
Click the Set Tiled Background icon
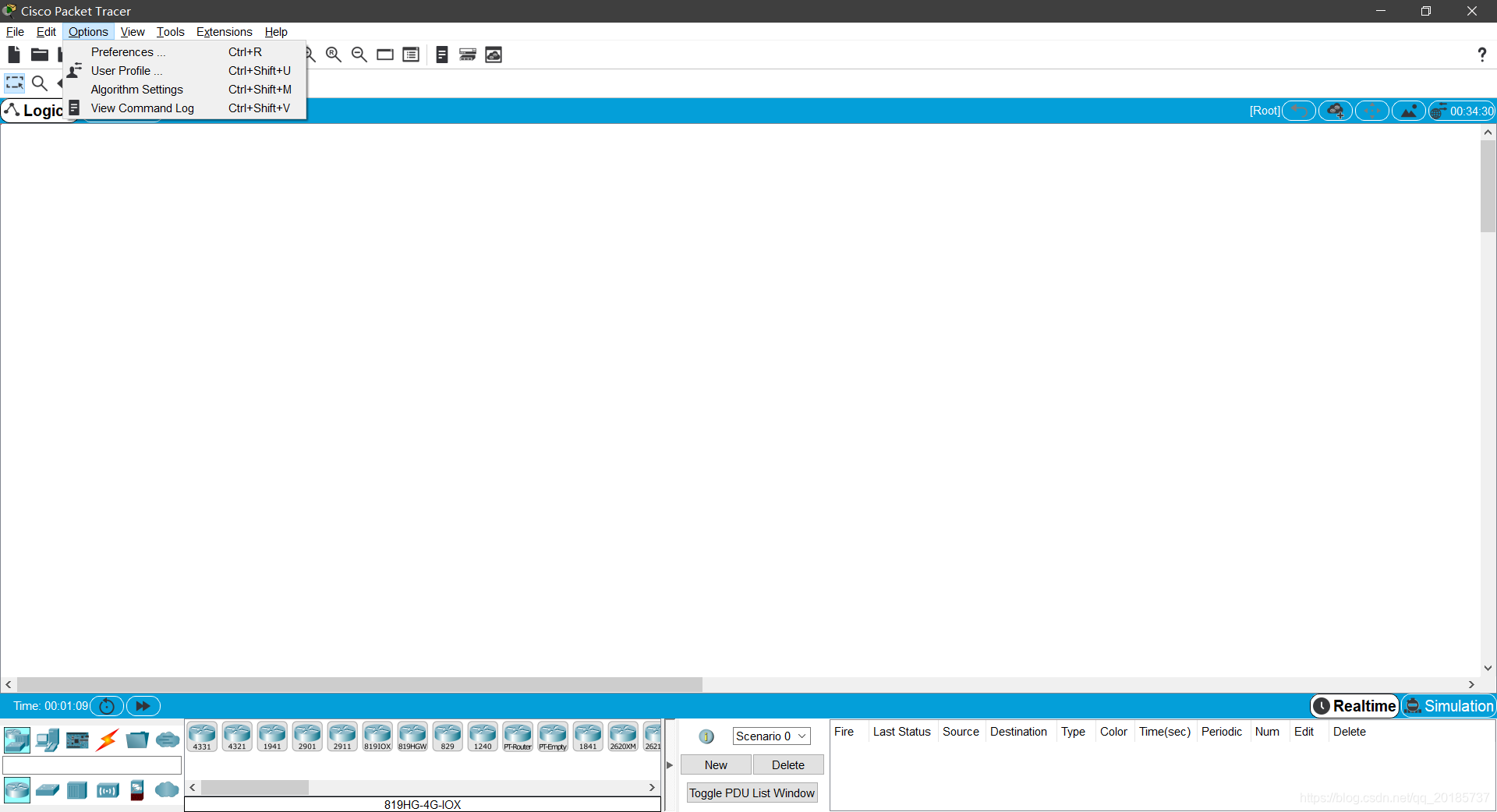[1409, 111]
